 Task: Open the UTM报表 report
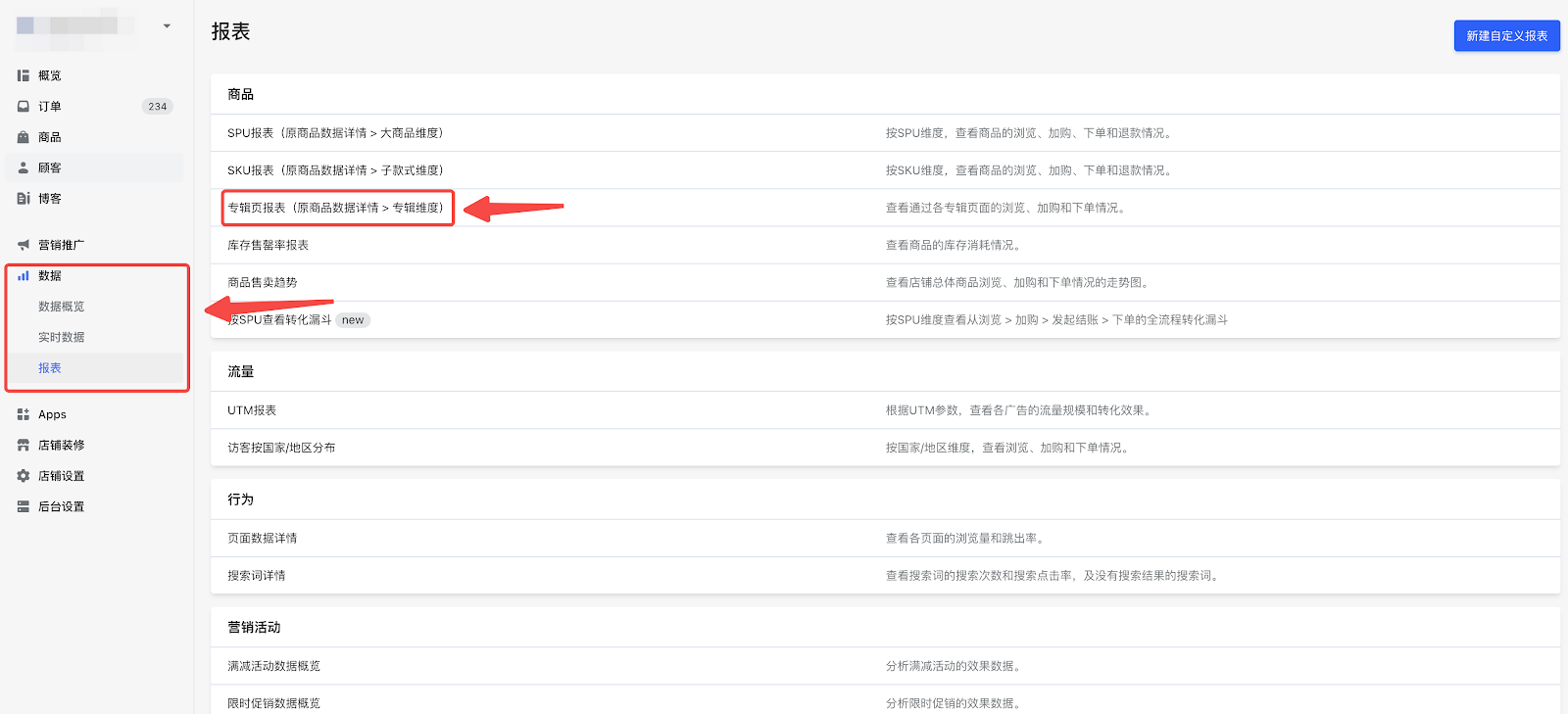(x=252, y=410)
